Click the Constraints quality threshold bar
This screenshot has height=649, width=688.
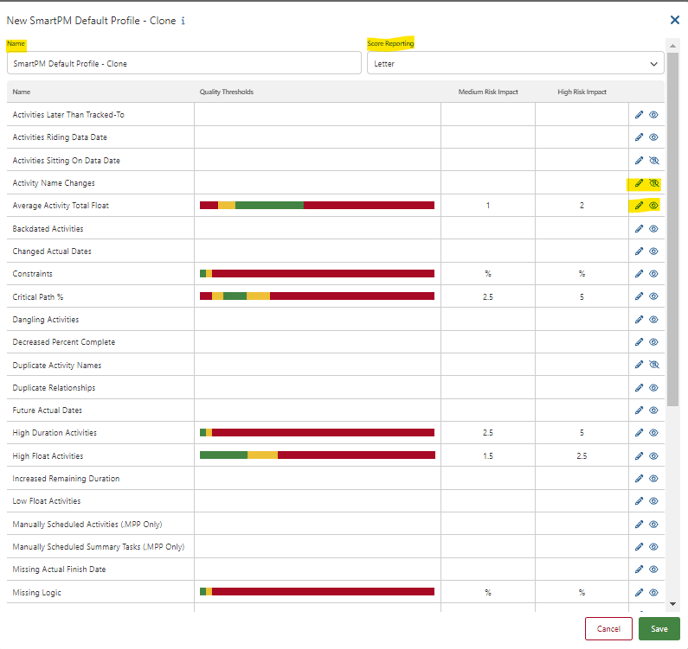pyautogui.click(x=317, y=273)
